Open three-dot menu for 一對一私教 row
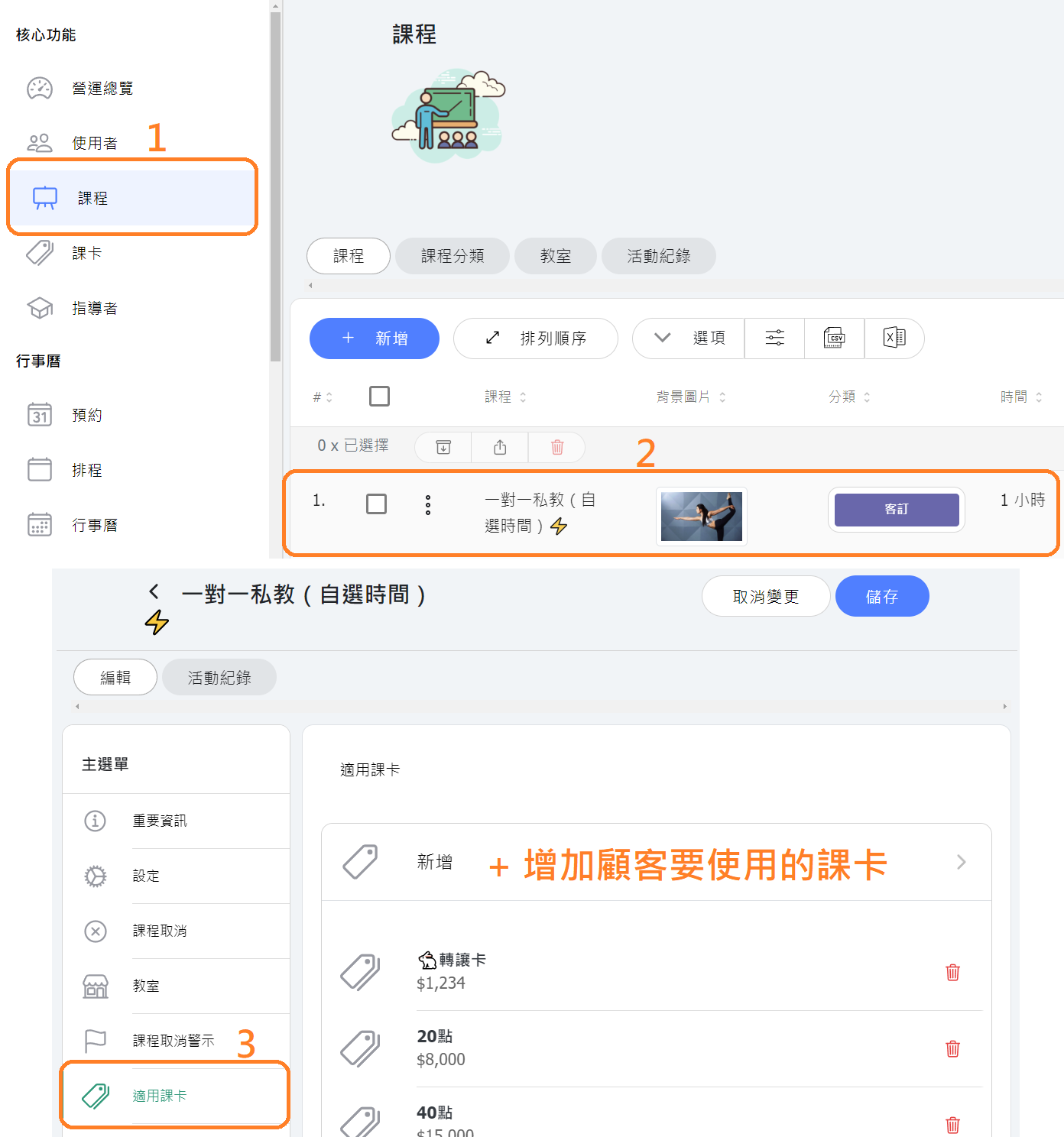The height and width of the screenshot is (1137, 1064). coord(428,504)
